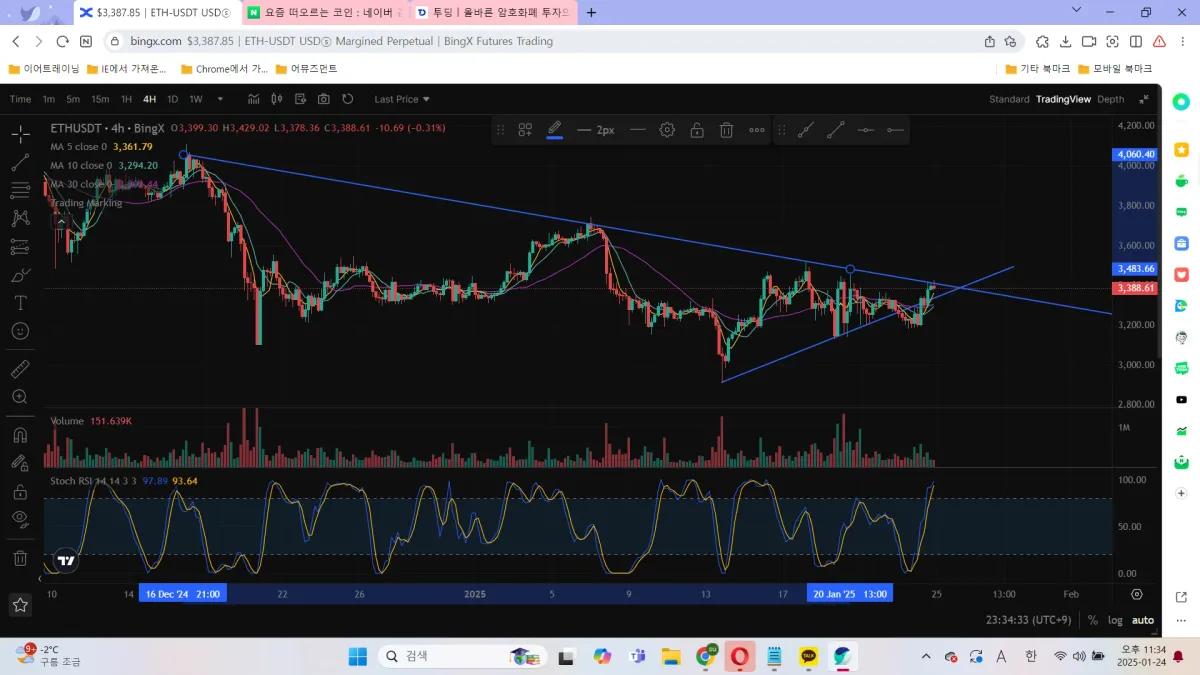Image resolution: width=1200 pixels, height=675 pixels.
Task: Select the measure ruler tool
Action: [20, 369]
